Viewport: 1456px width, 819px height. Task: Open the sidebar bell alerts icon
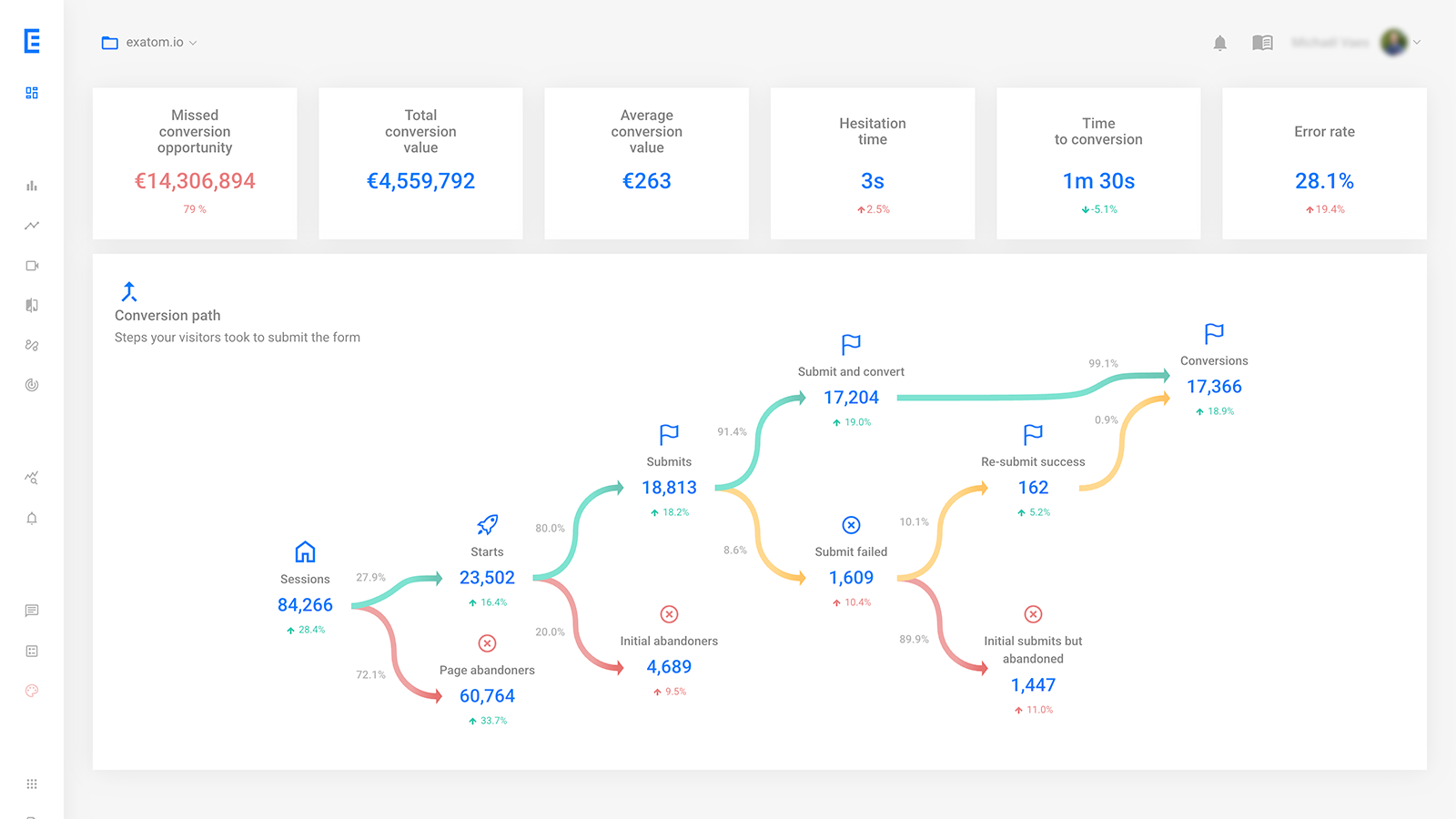[x=32, y=519]
